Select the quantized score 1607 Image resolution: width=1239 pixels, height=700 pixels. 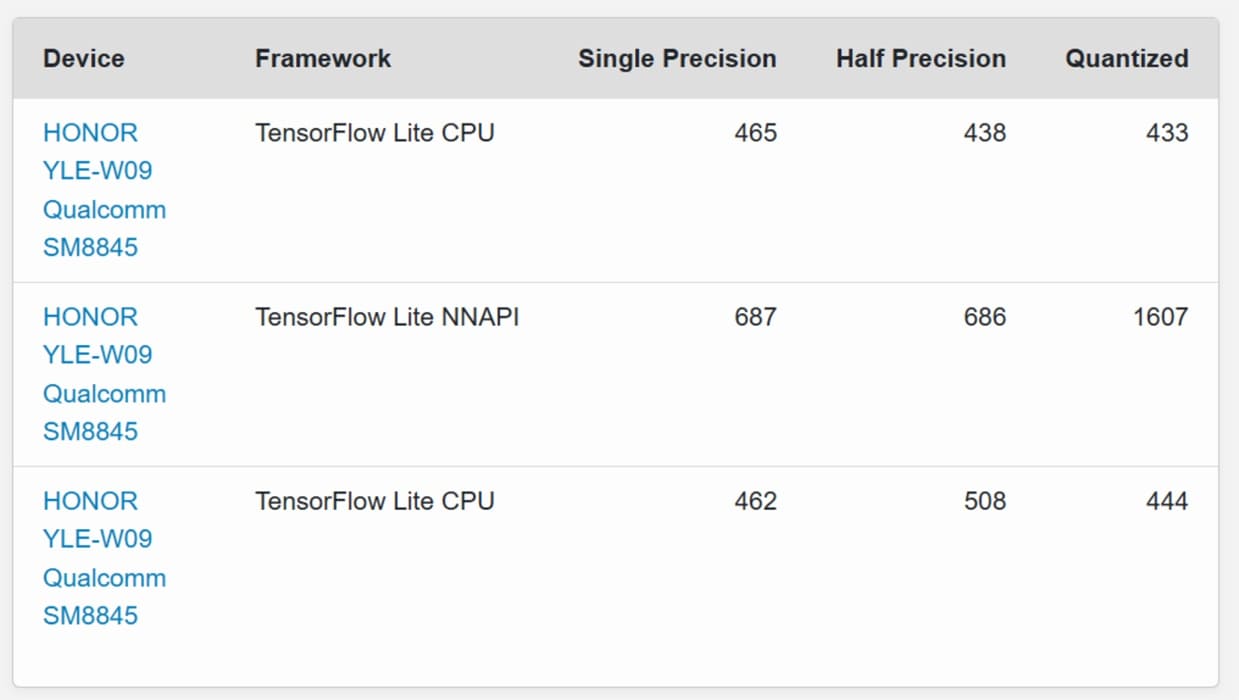(1160, 317)
